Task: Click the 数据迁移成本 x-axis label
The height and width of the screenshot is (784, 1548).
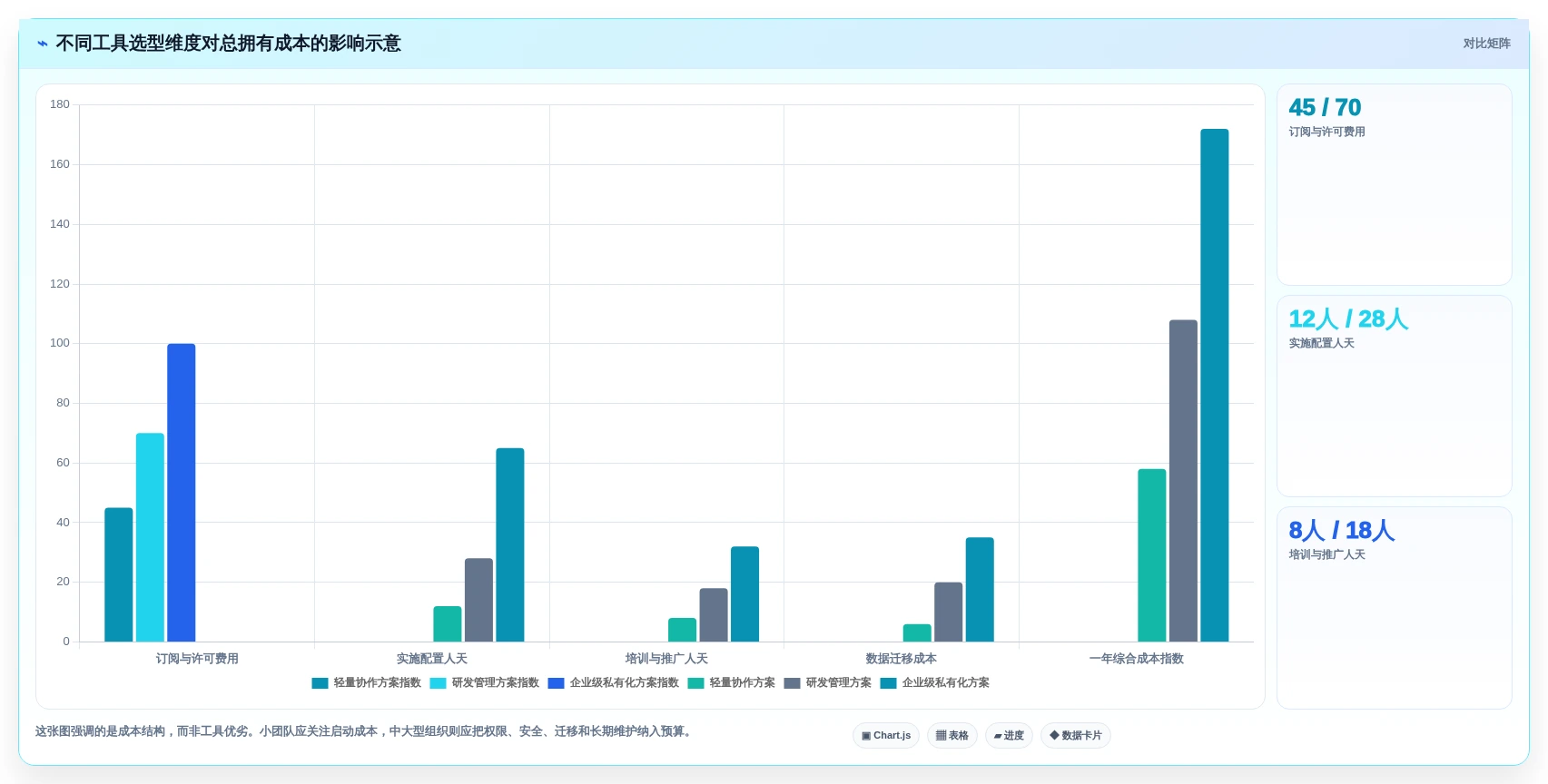Action: point(902,659)
